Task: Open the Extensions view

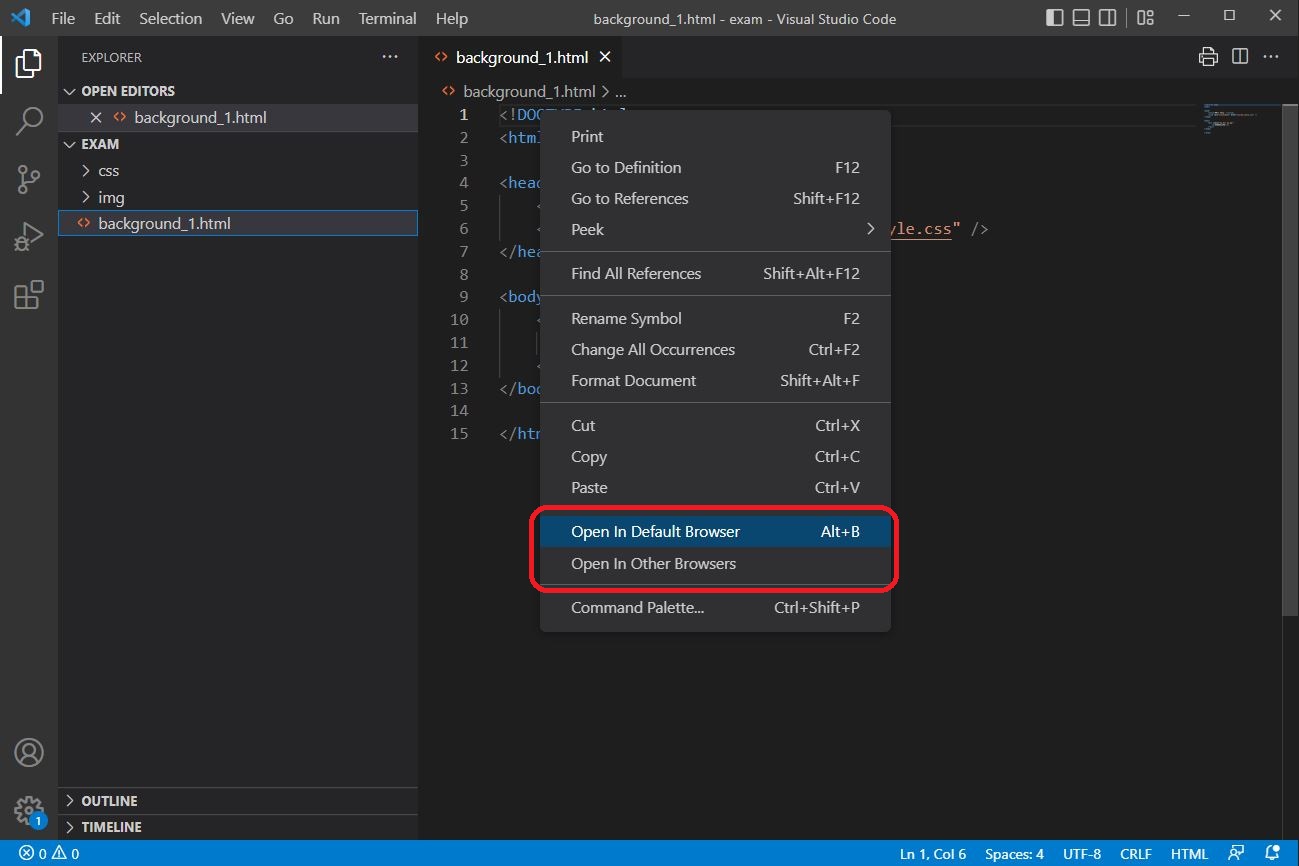Action: (29, 295)
